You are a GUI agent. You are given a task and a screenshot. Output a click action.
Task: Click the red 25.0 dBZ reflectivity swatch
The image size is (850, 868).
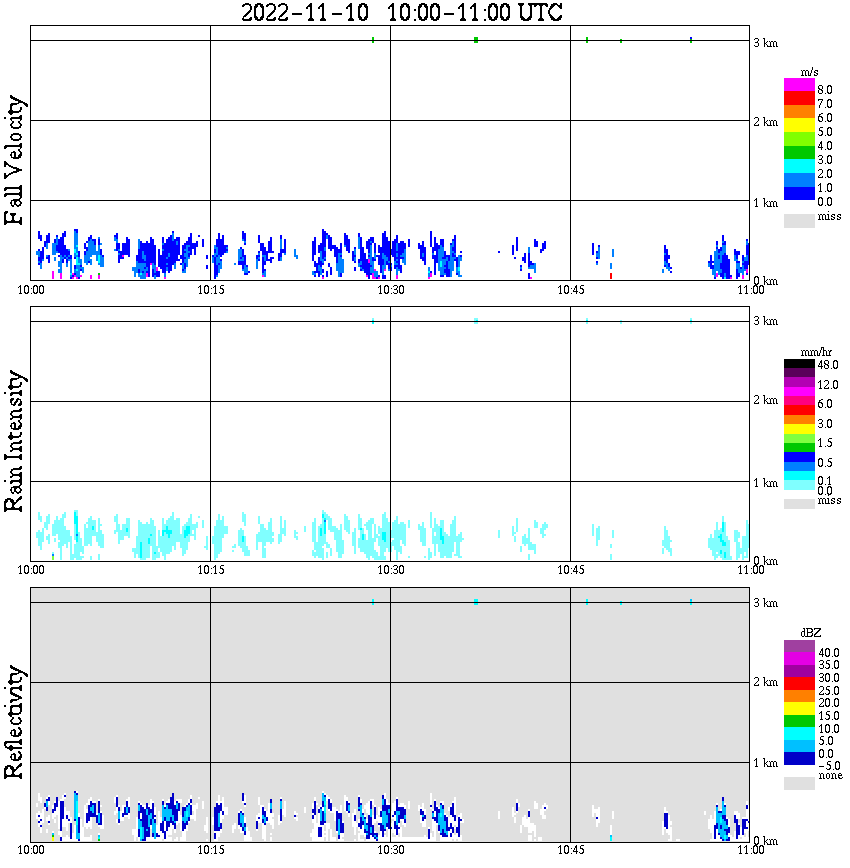point(799,684)
